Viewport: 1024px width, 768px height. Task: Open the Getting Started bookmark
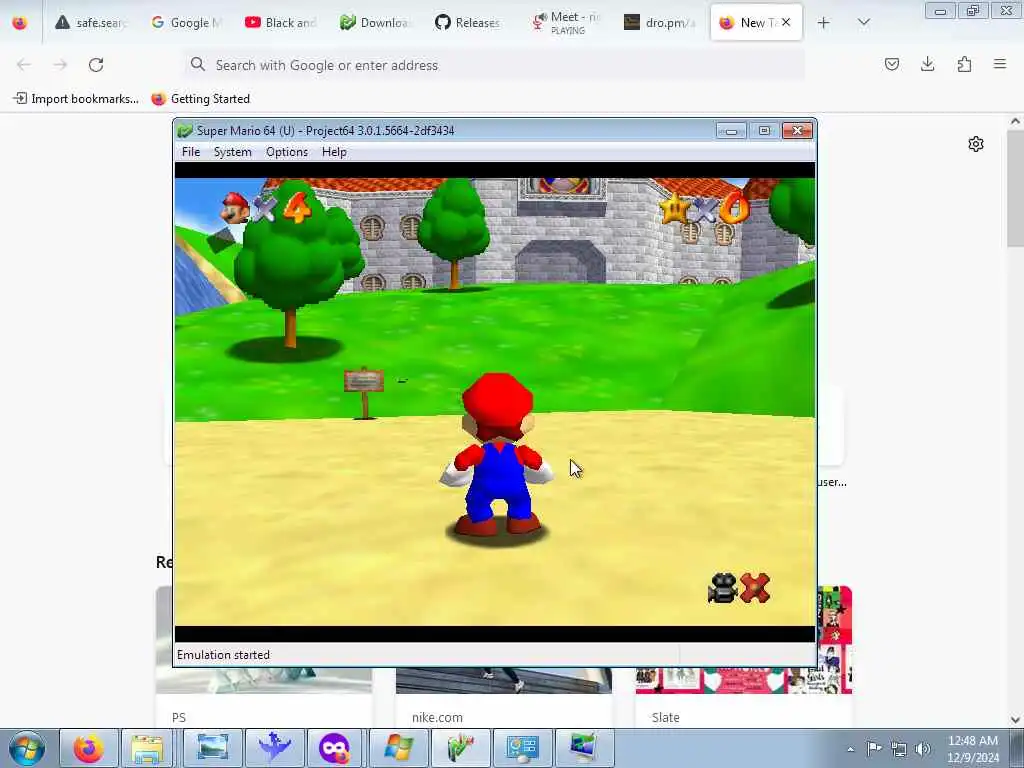point(200,99)
